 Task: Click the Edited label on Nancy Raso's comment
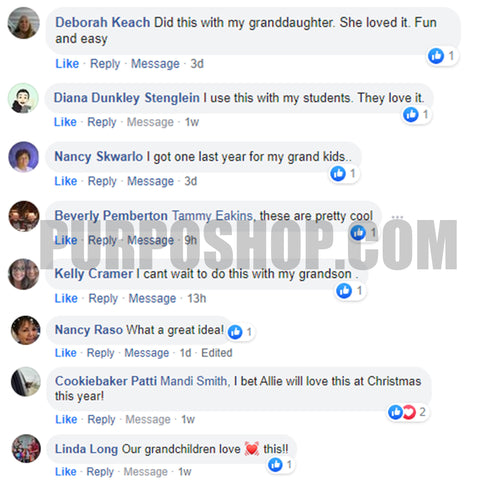(217, 353)
